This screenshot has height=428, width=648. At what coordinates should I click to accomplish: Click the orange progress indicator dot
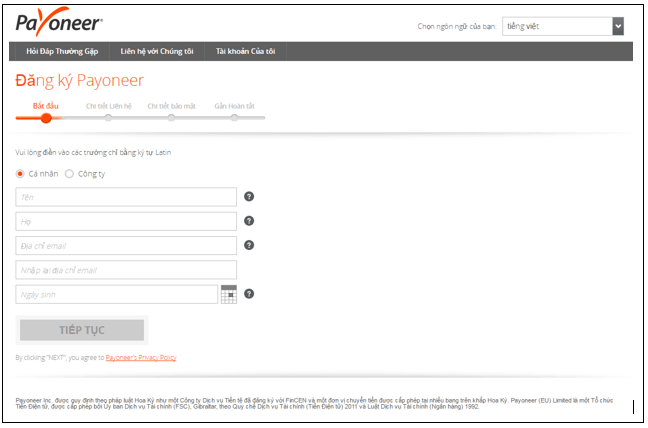pos(46,118)
